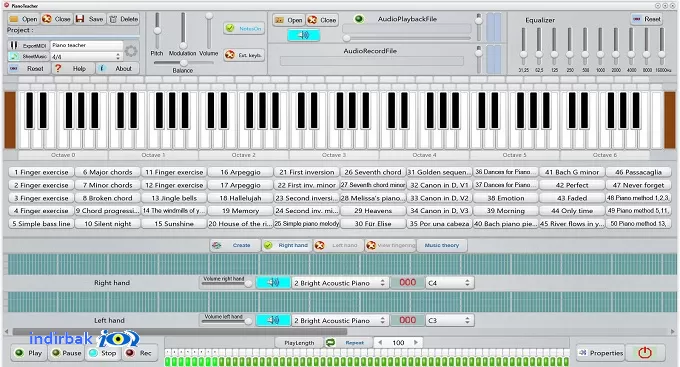Mute left hand with speaker button
This screenshot has height=367, width=680.
(273, 320)
